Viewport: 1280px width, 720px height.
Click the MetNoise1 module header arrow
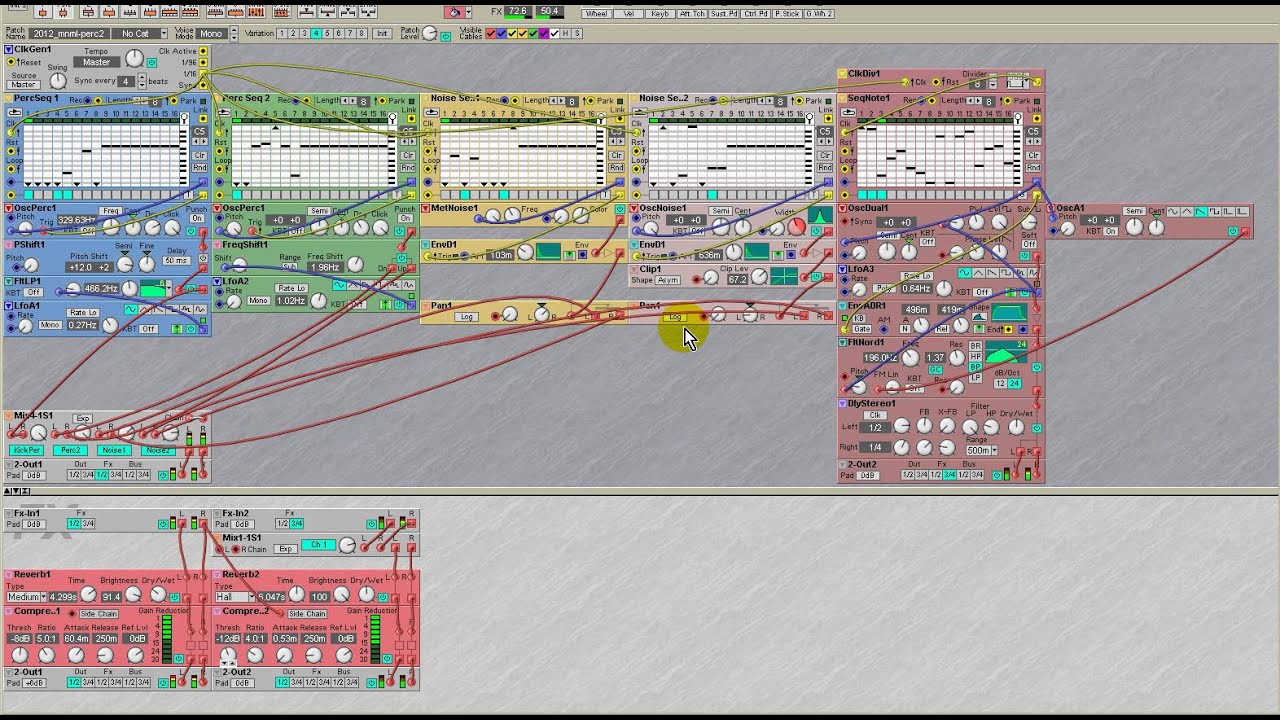(x=427, y=209)
